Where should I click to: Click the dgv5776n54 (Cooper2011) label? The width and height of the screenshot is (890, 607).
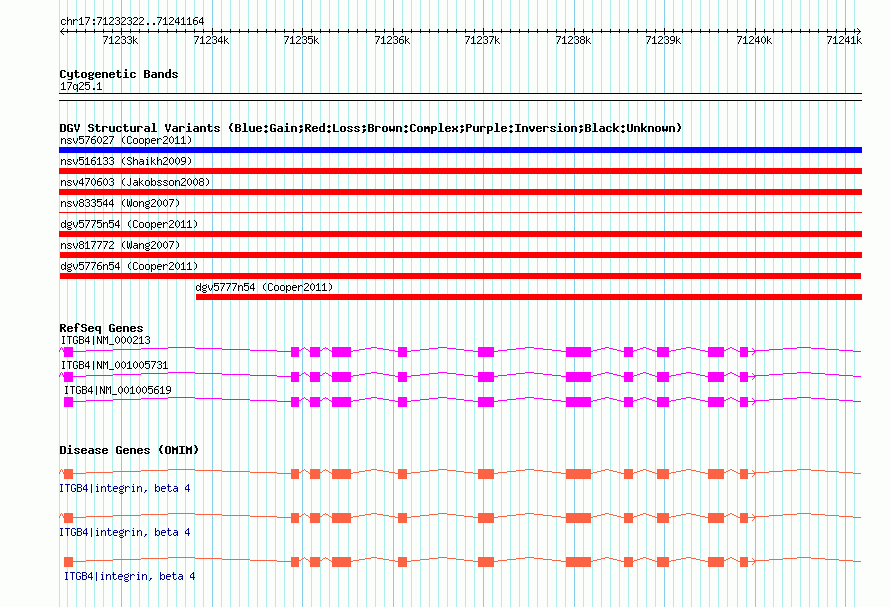click(x=129, y=266)
